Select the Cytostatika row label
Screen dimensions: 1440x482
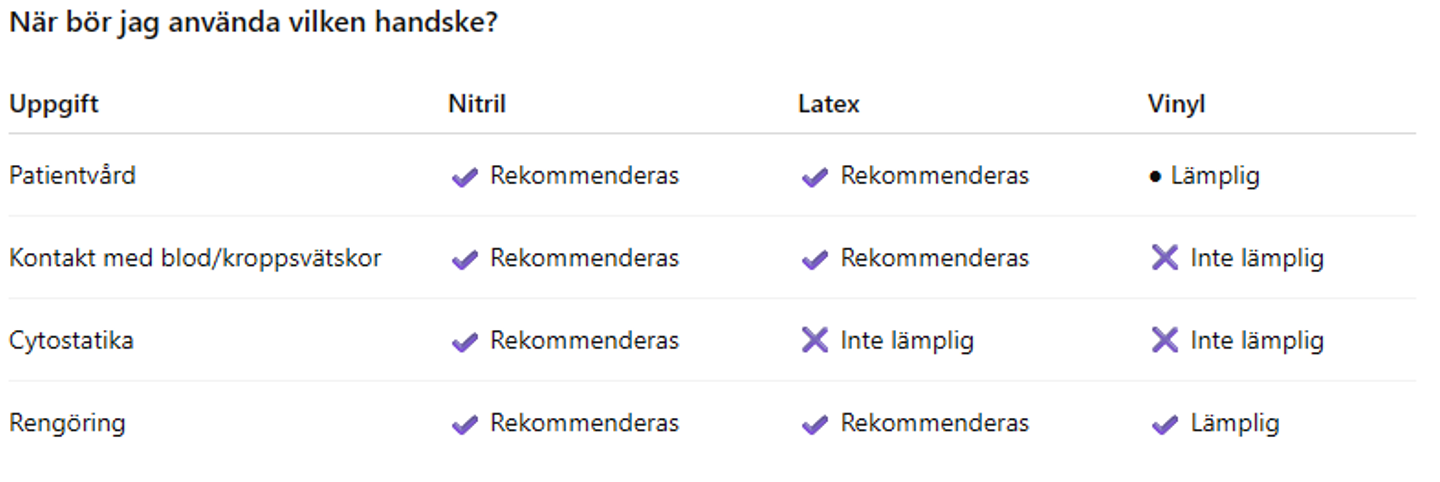(71, 340)
